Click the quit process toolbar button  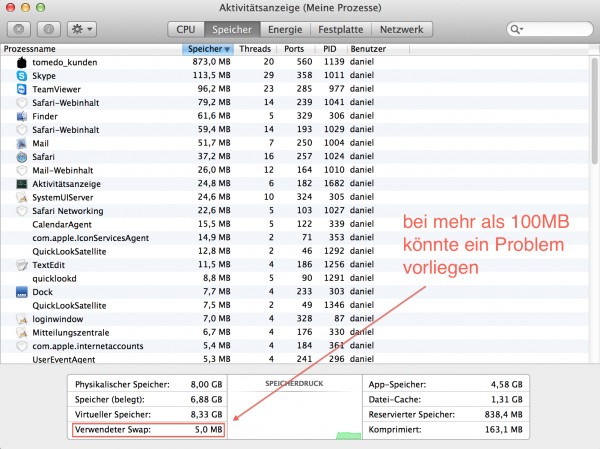(19, 29)
